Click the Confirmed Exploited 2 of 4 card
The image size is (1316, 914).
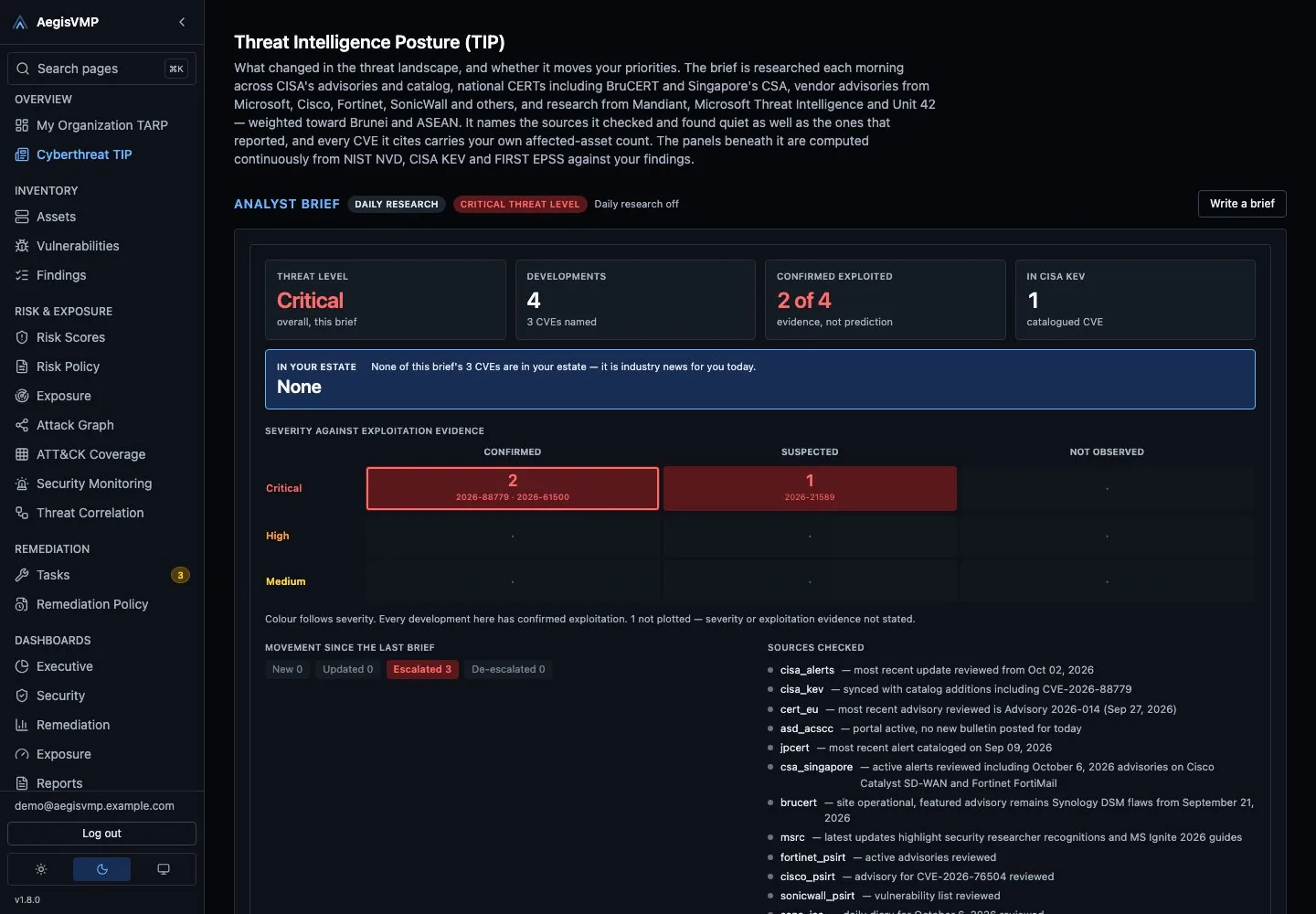885,300
